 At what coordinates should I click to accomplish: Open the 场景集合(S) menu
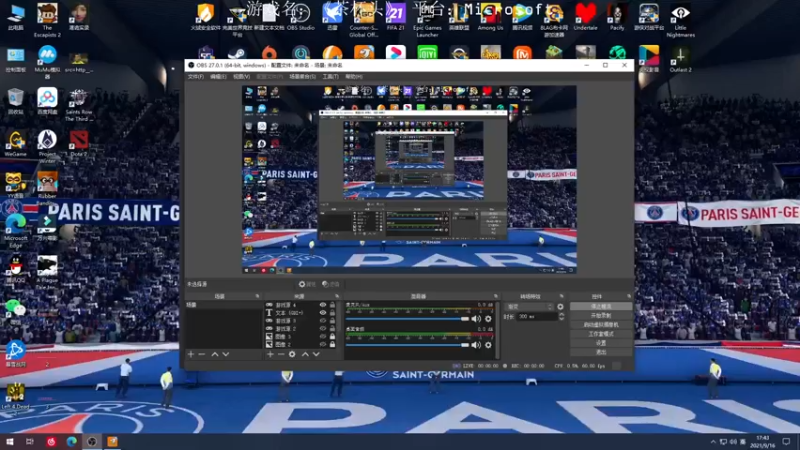(303, 77)
